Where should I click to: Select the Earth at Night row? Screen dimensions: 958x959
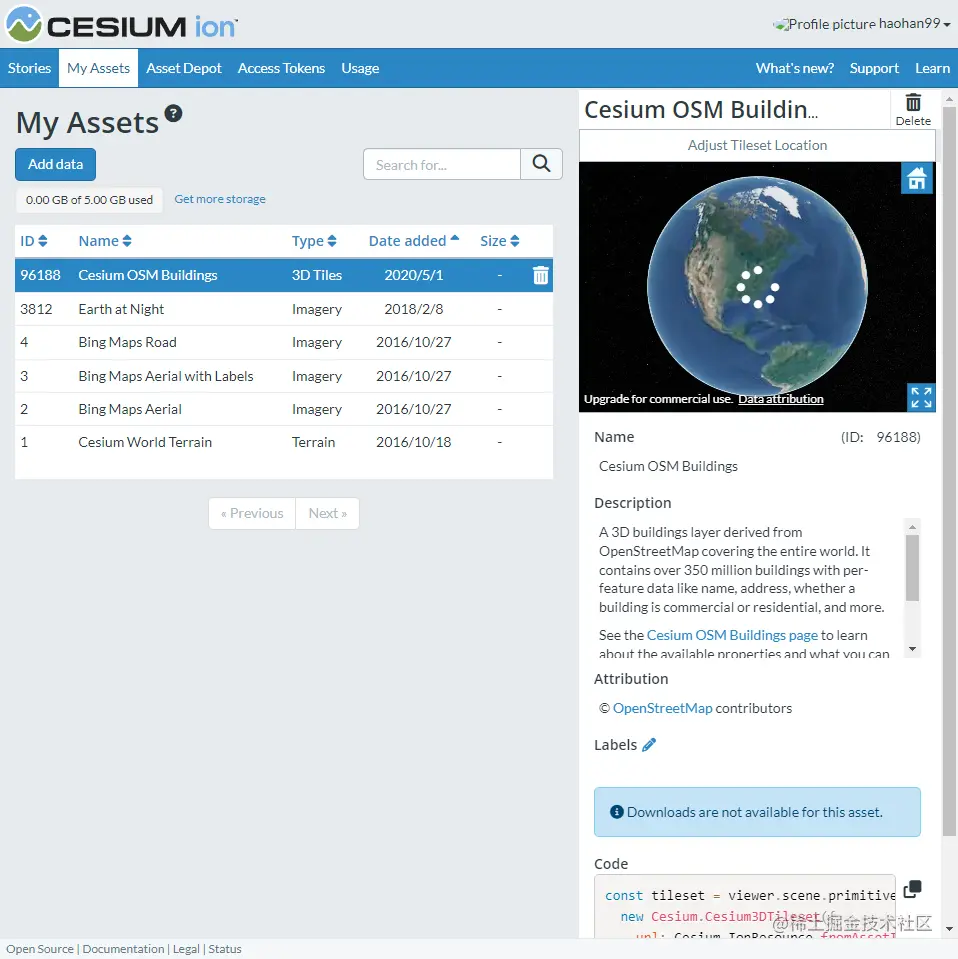[x=284, y=309]
